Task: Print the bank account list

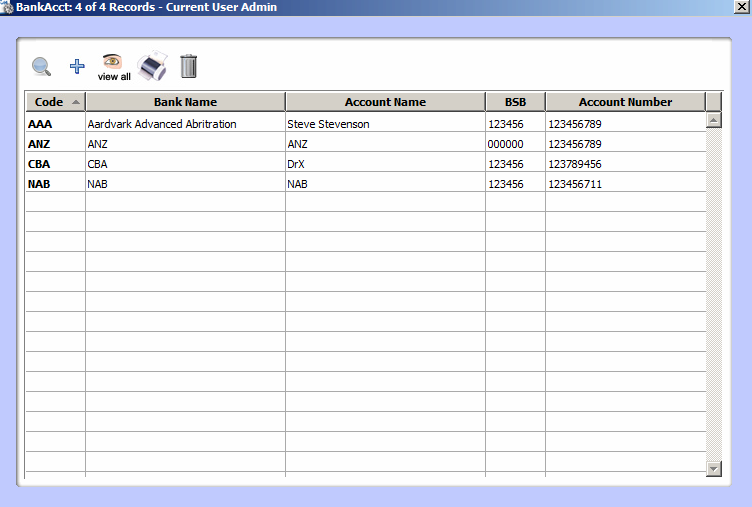Action: (153, 66)
